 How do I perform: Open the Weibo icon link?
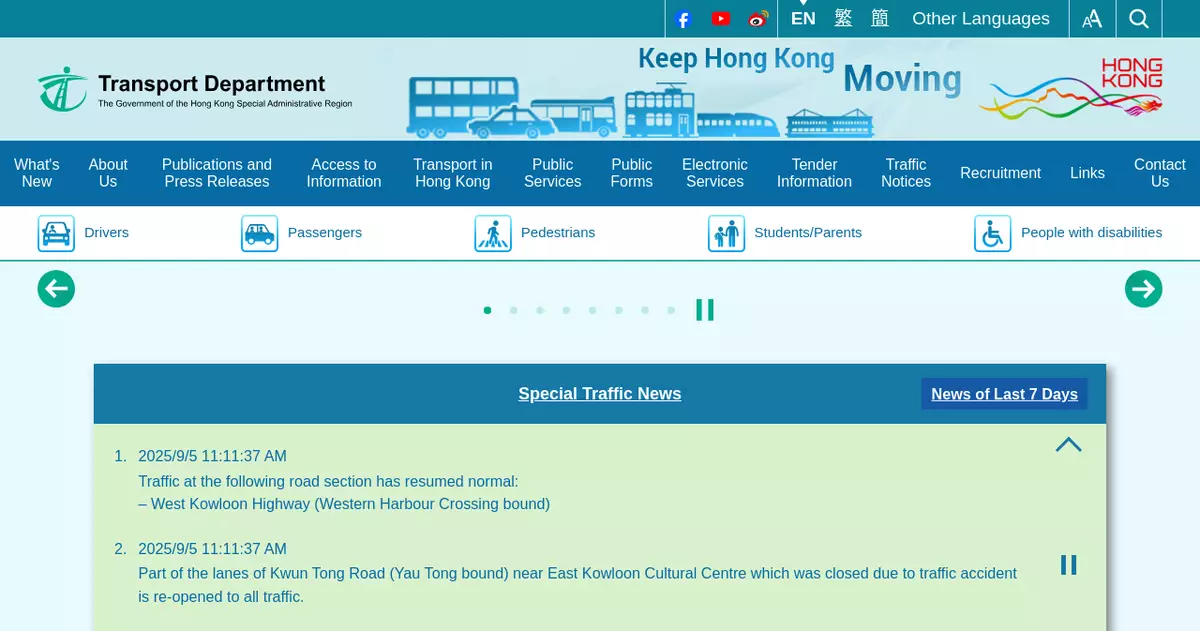coord(758,19)
